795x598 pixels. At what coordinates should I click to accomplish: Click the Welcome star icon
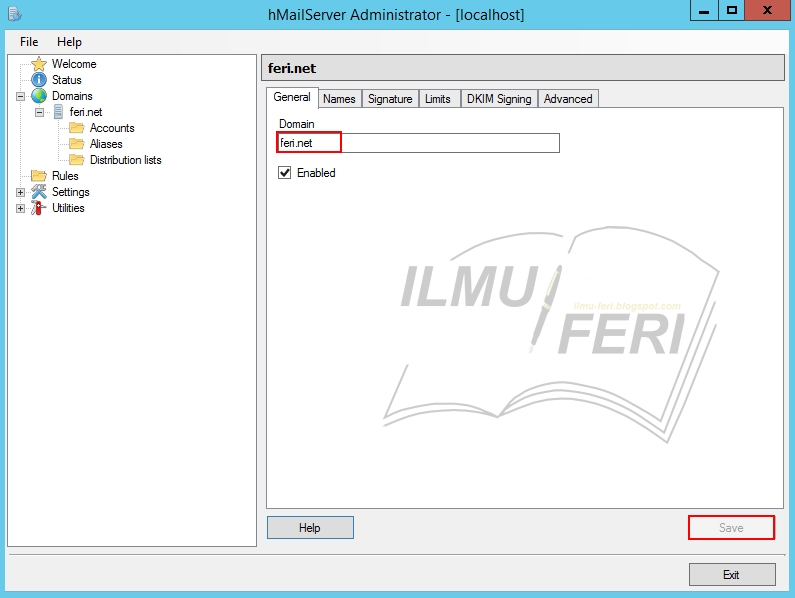point(39,64)
